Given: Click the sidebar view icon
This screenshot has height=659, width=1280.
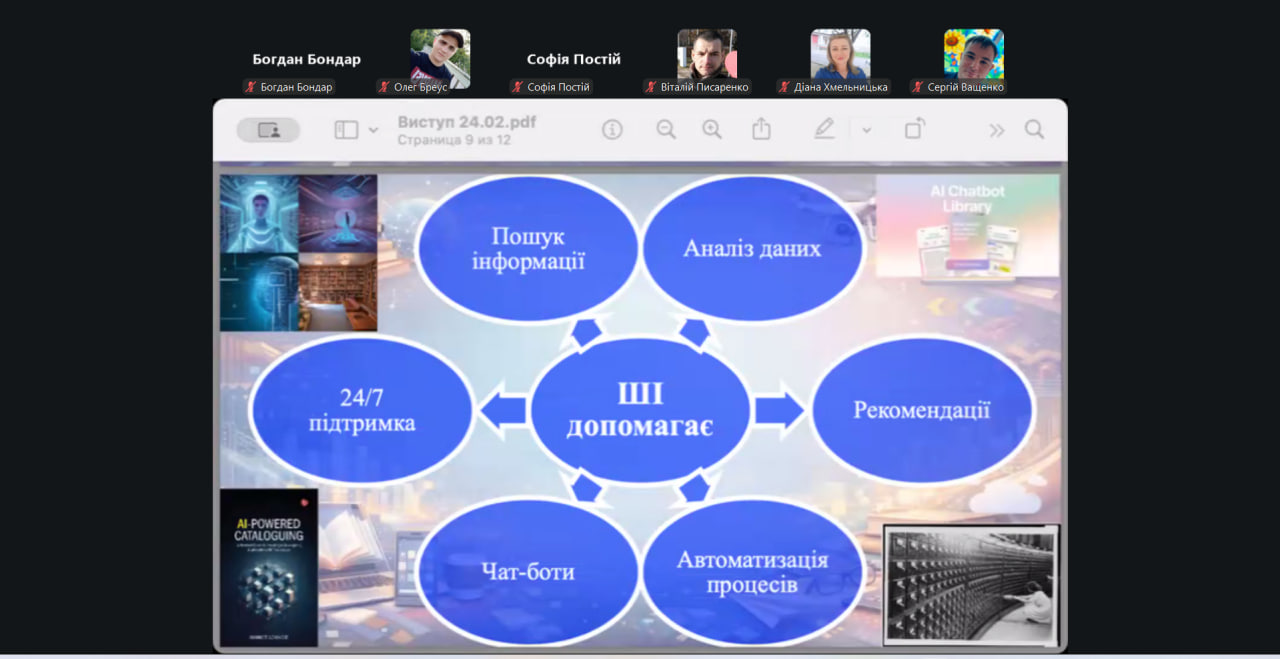Looking at the screenshot, I should 346,130.
